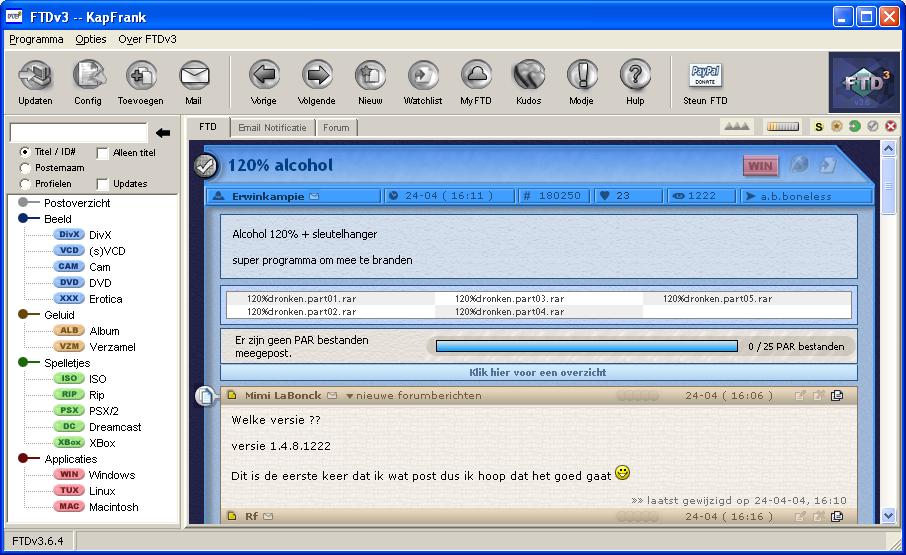
Task: Click the PAR bestanden progress bar
Action: (586, 346)
